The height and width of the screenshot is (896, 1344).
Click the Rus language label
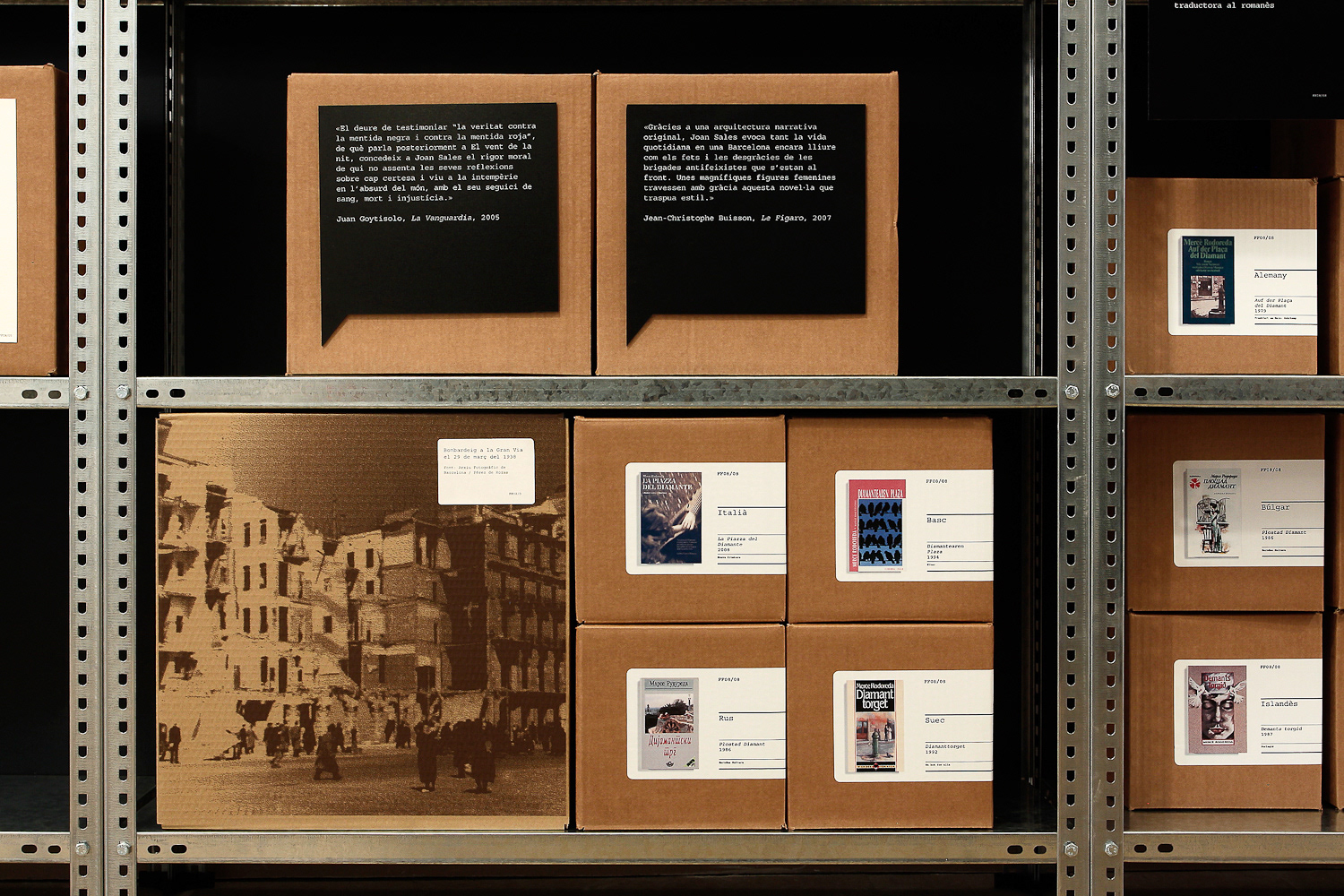click(726, 718)
